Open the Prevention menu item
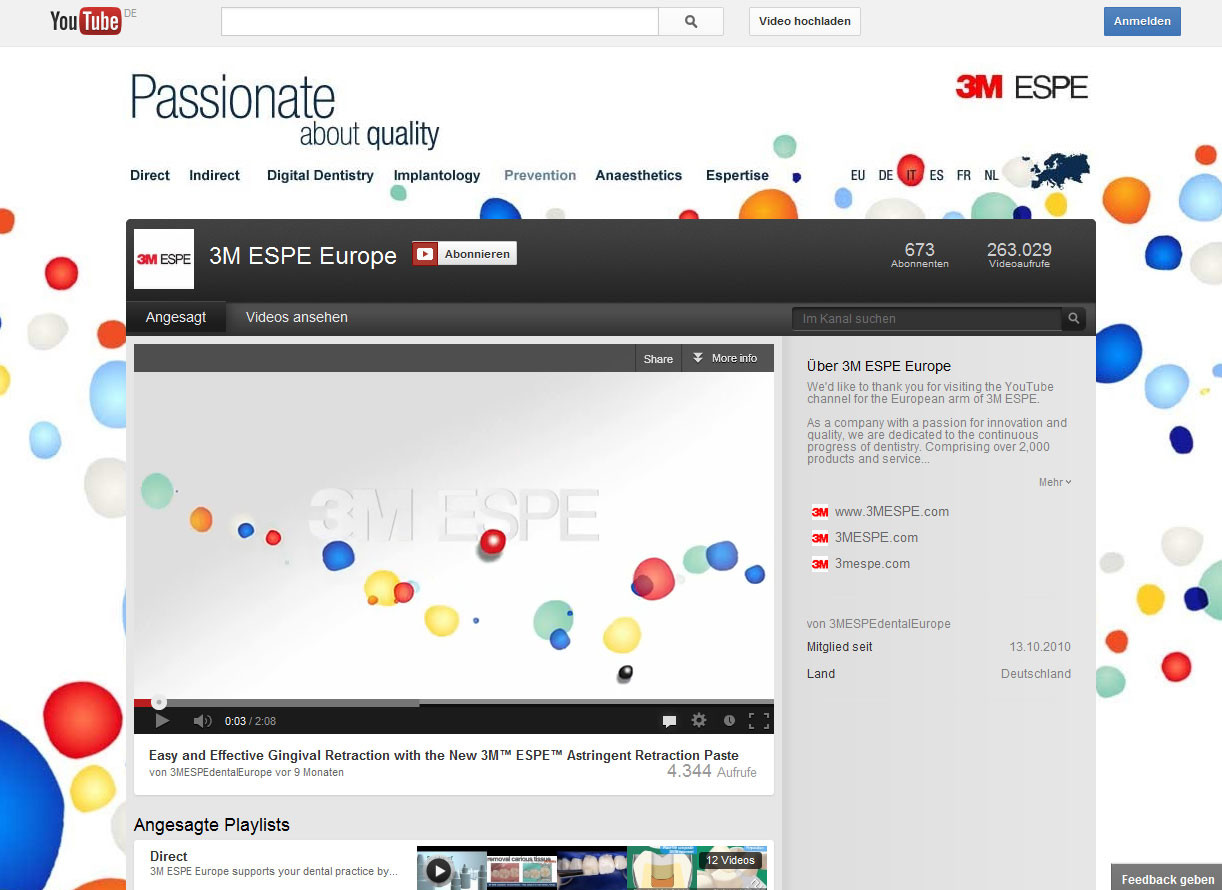 (x=540, y=175)
